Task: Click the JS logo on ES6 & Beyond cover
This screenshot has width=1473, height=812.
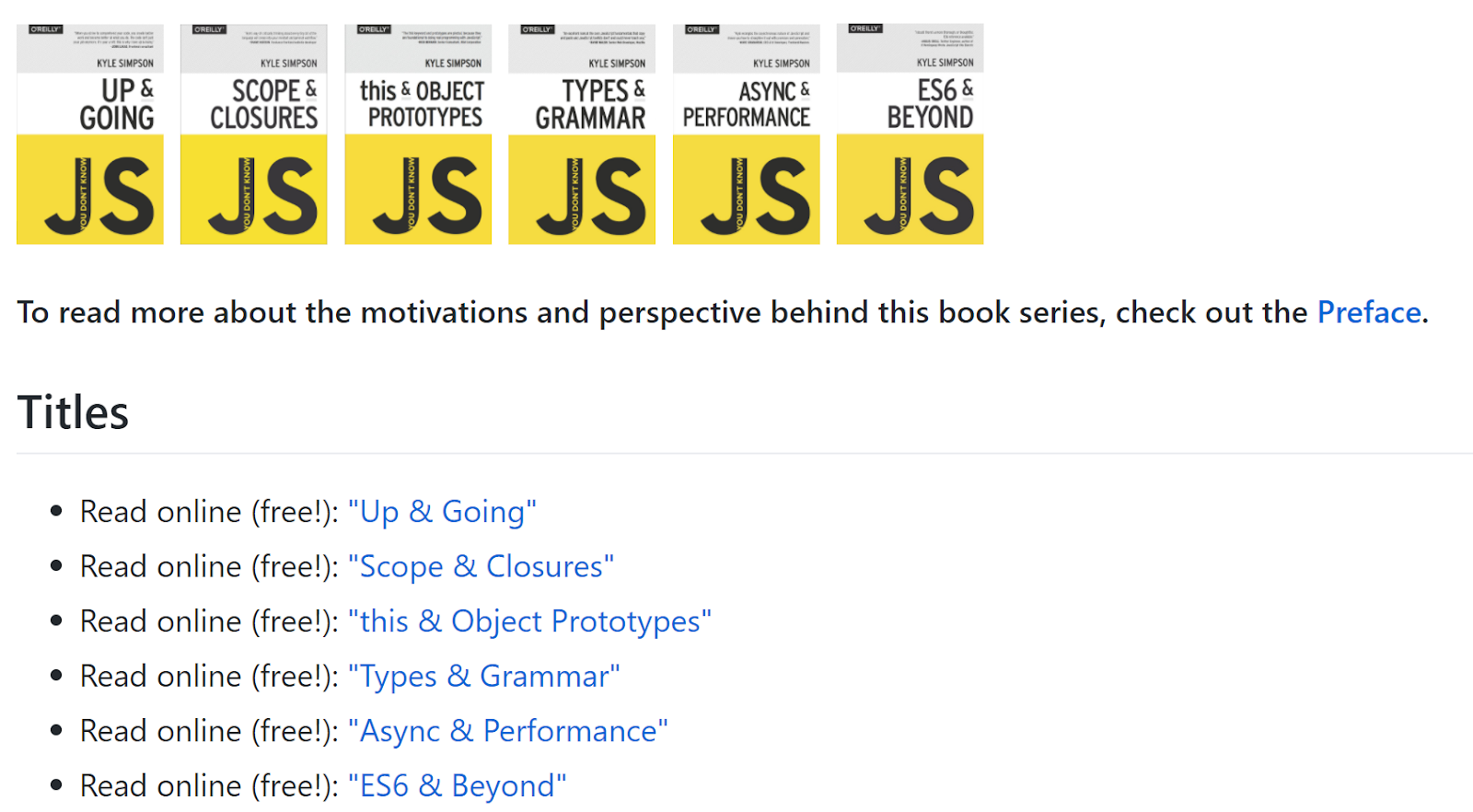Action: pyautogui.click(x=918, y=195)
